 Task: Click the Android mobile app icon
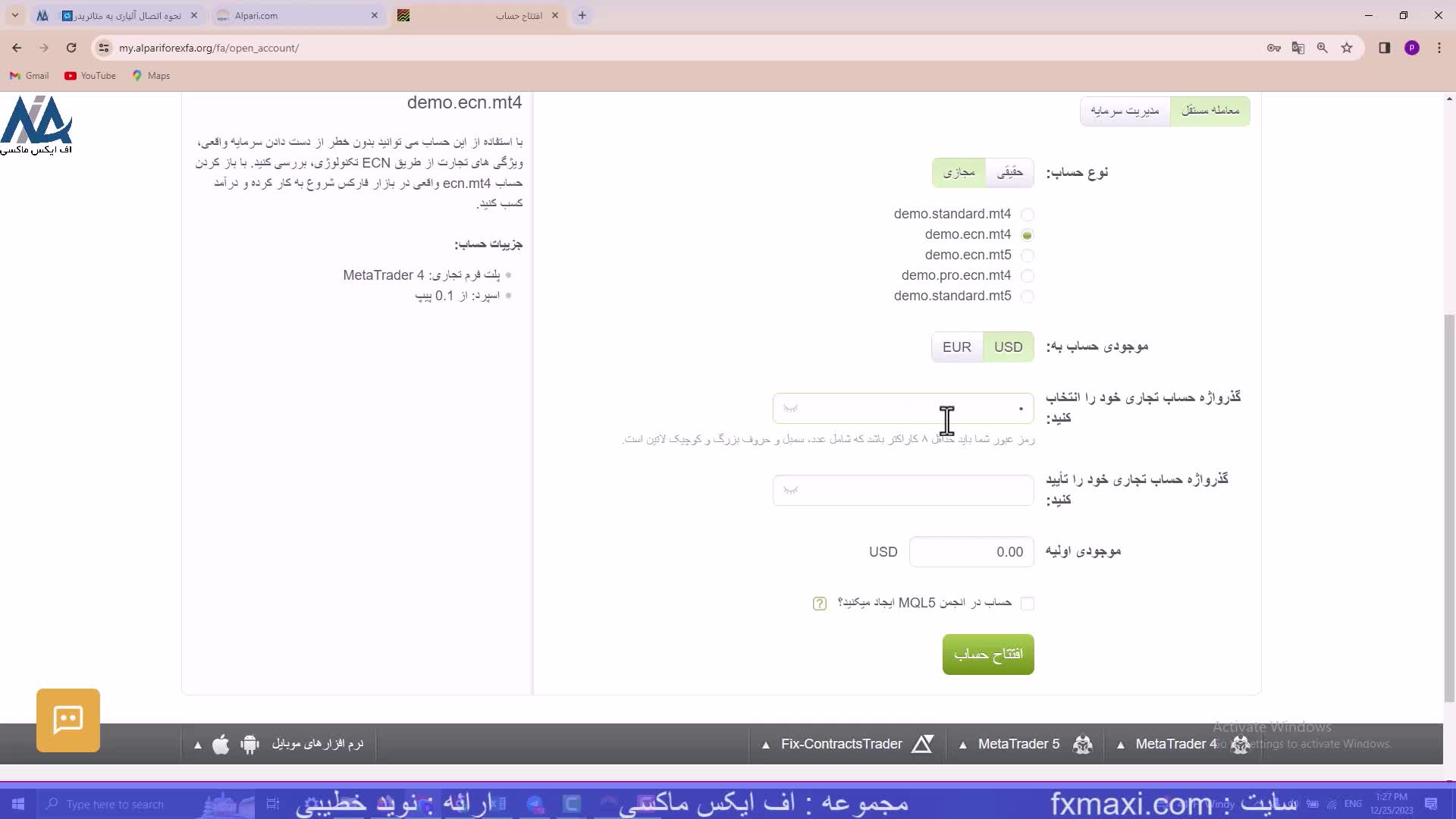[249, 745]
